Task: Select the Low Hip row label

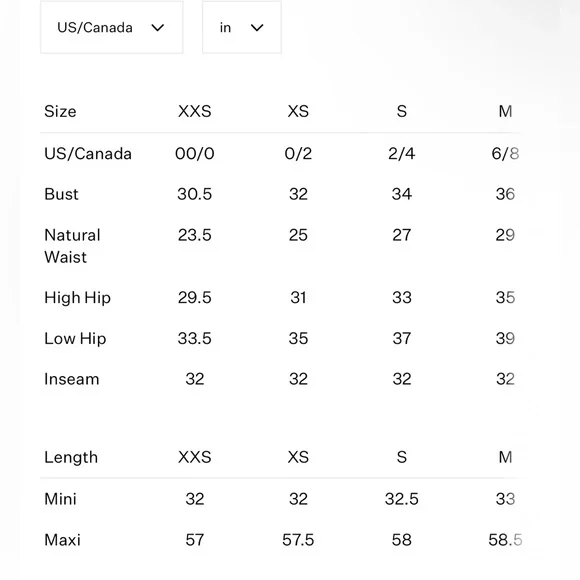Action: tap(75, 339)
